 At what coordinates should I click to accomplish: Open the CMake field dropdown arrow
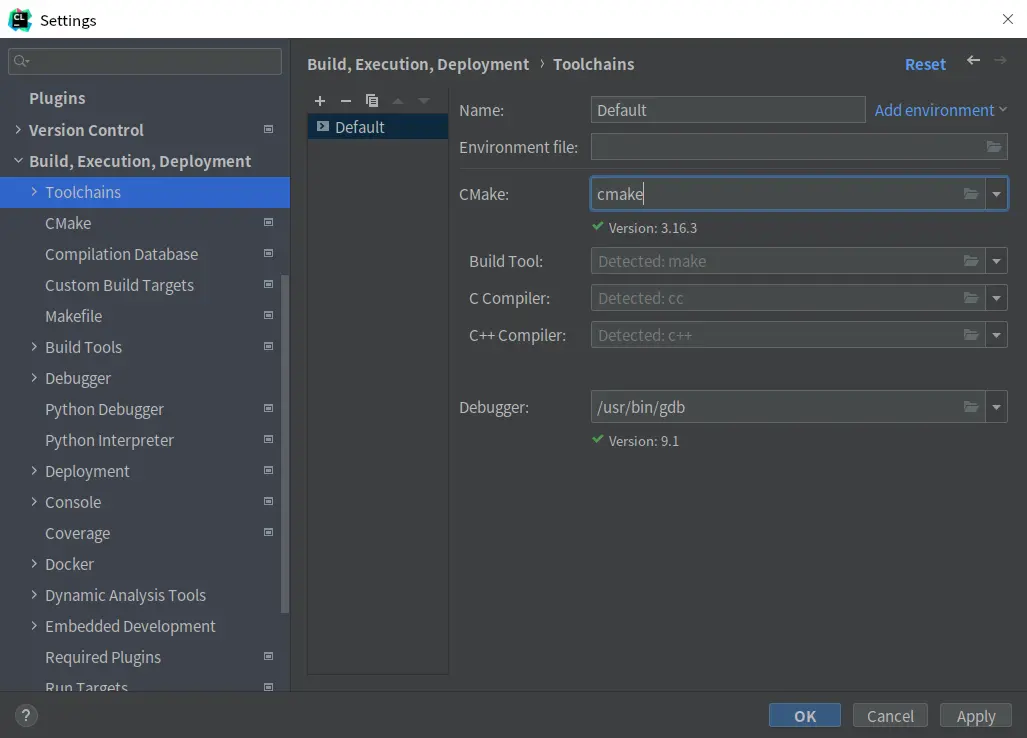pyautogui.click(x=996, y=194)
